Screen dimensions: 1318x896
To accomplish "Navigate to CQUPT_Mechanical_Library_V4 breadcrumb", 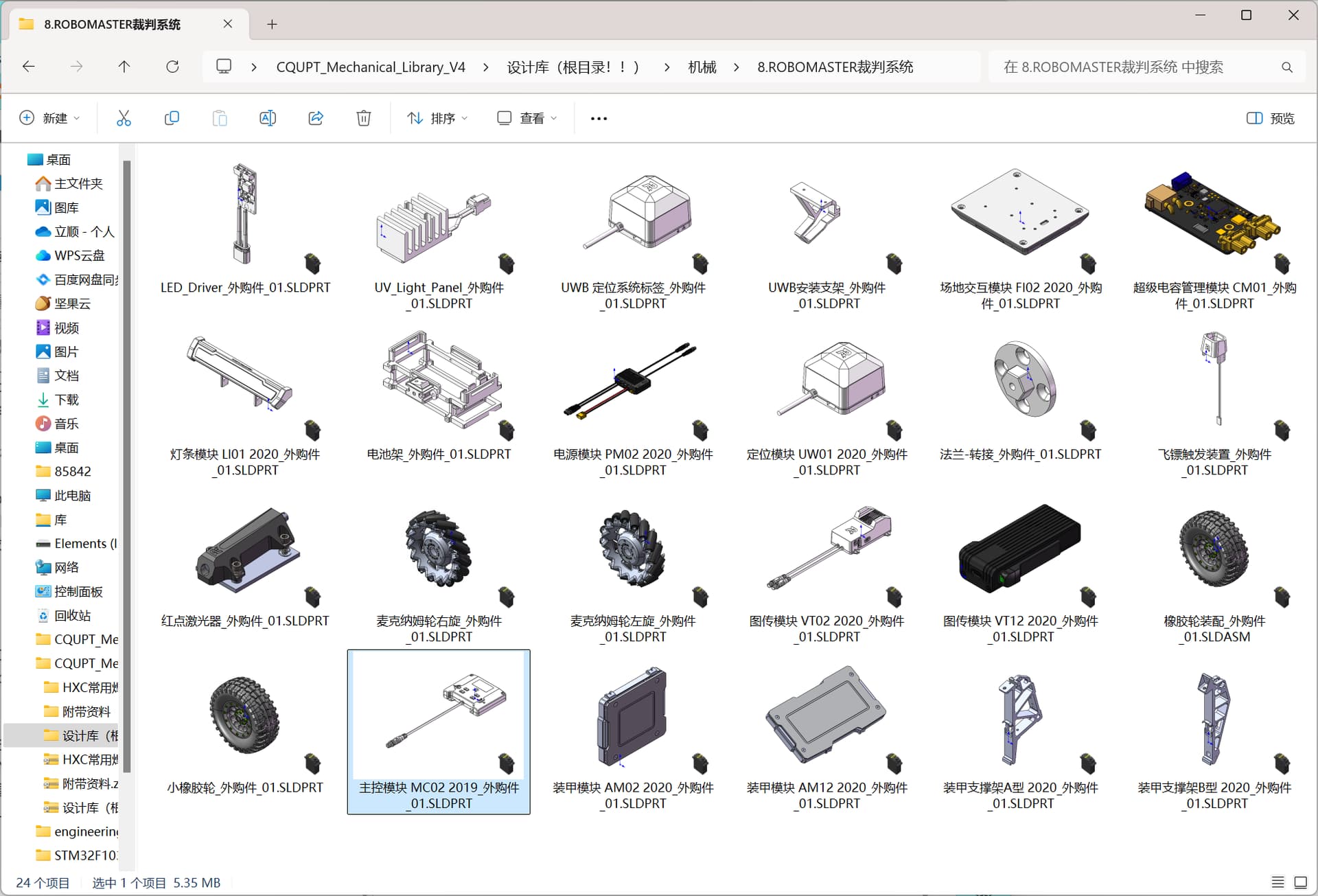I will click(371, 67).
